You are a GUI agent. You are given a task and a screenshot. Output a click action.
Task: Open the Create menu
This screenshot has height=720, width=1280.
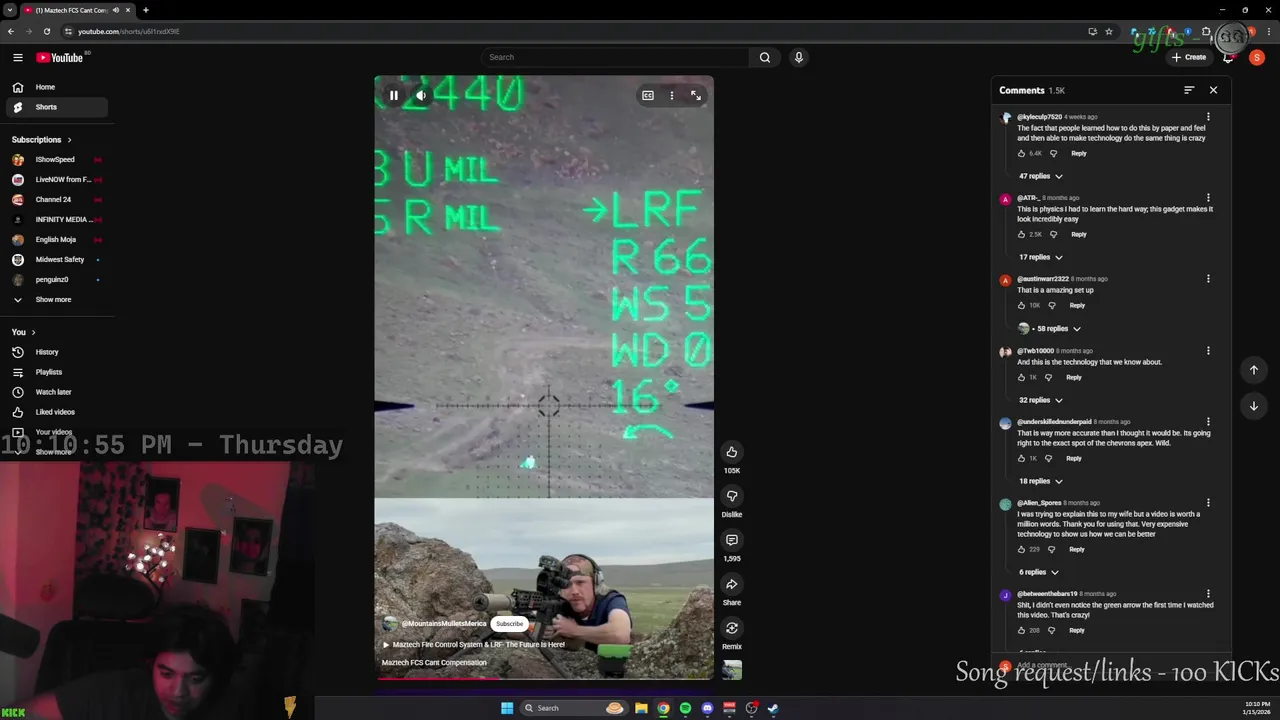pos(1189,57)
